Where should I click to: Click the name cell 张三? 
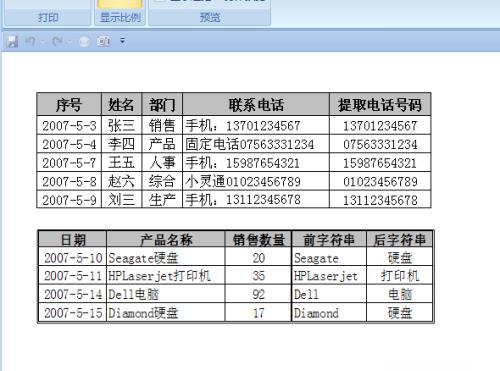tap(122, 125)
